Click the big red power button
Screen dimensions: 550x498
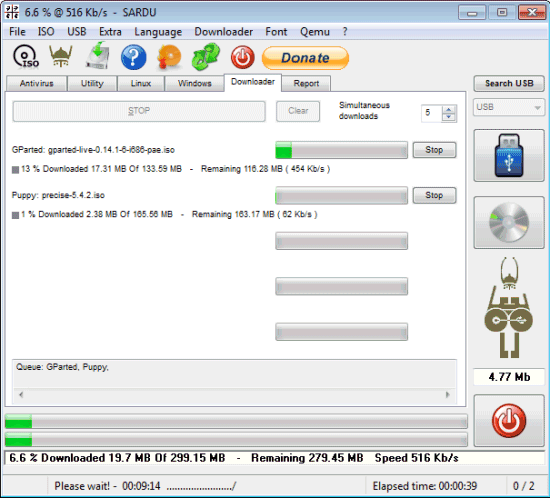(509, 420)
